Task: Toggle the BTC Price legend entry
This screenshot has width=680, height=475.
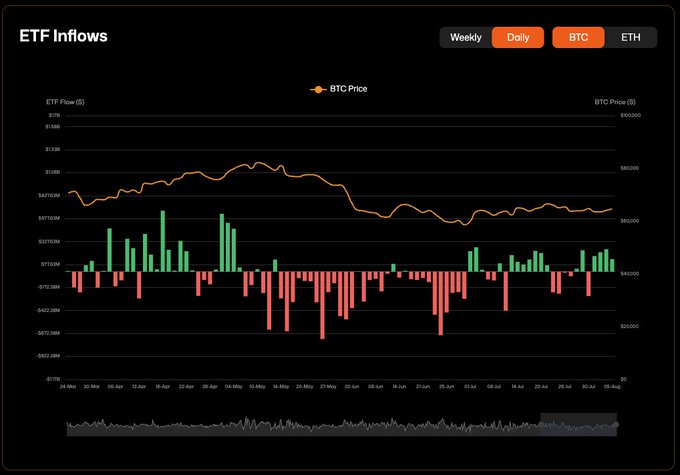Action: tap(339, 89)
